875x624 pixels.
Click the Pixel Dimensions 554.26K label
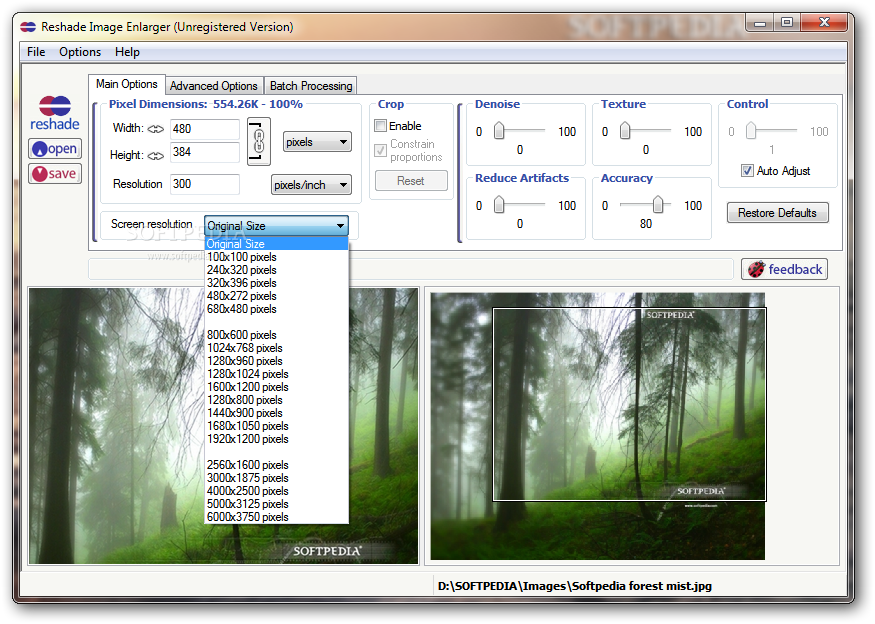click(205, 104)
